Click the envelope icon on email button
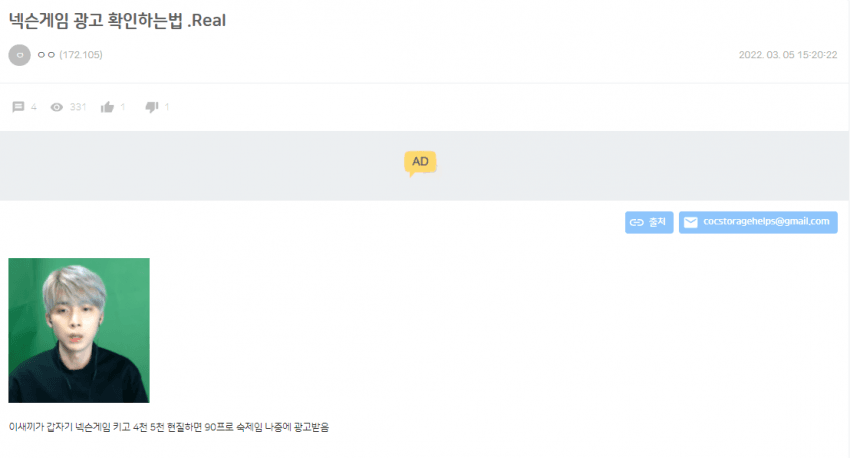850x458 pixels. pyautogui.click(x=691, y=222)
